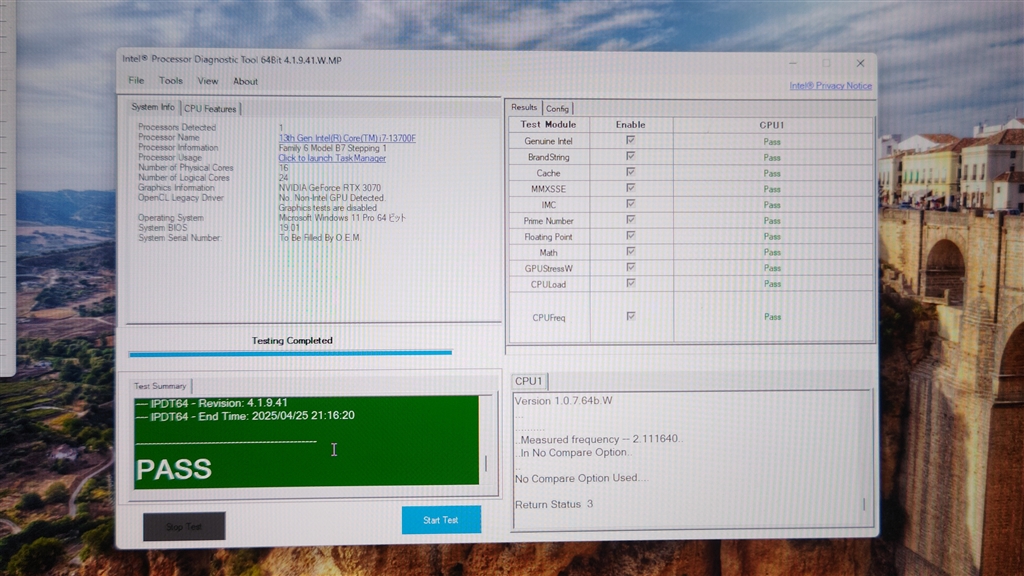This screenshot has height=576, width=1024.
Task: Open the Test Summary tab
Action: coord(160,386)
